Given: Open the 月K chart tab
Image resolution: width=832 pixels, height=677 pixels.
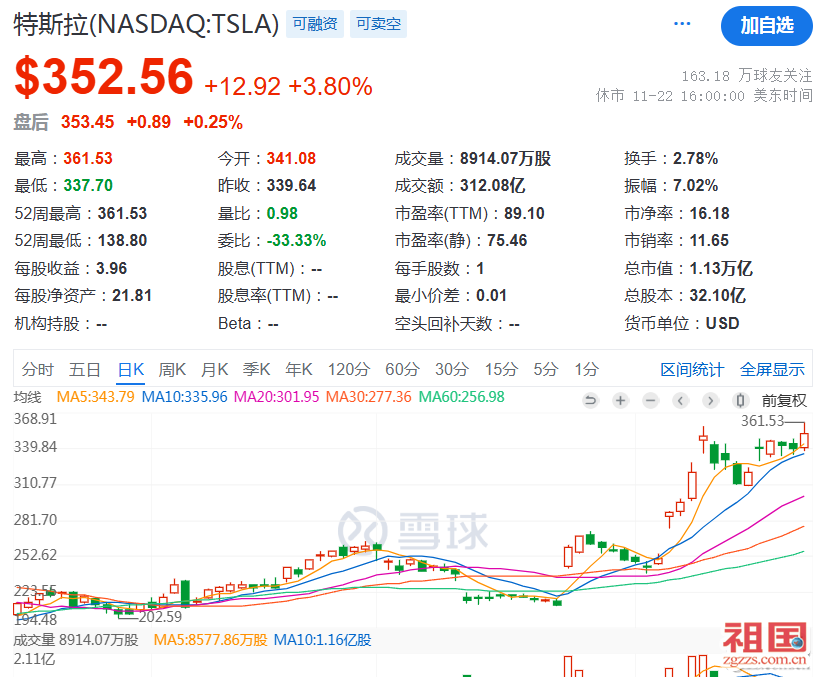Looking at the screenshot, I should [214, 369].
